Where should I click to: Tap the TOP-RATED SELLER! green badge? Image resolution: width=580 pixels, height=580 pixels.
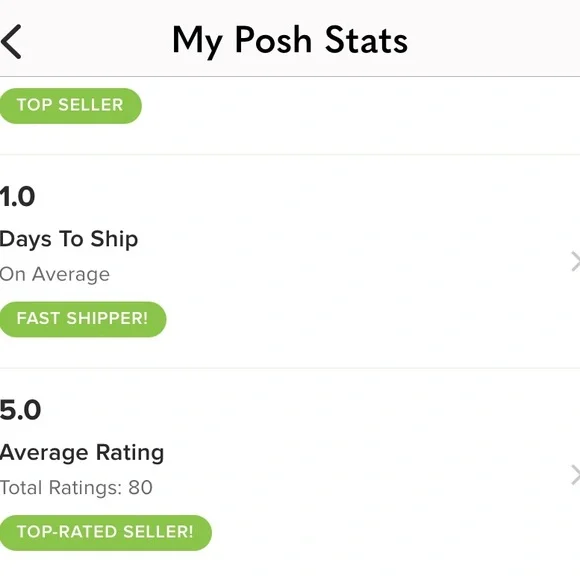point(105,533)
